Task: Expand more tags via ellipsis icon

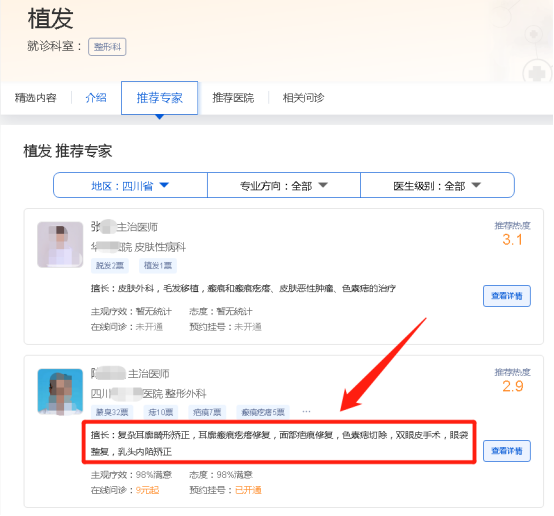Action: [x=306, y=412]
